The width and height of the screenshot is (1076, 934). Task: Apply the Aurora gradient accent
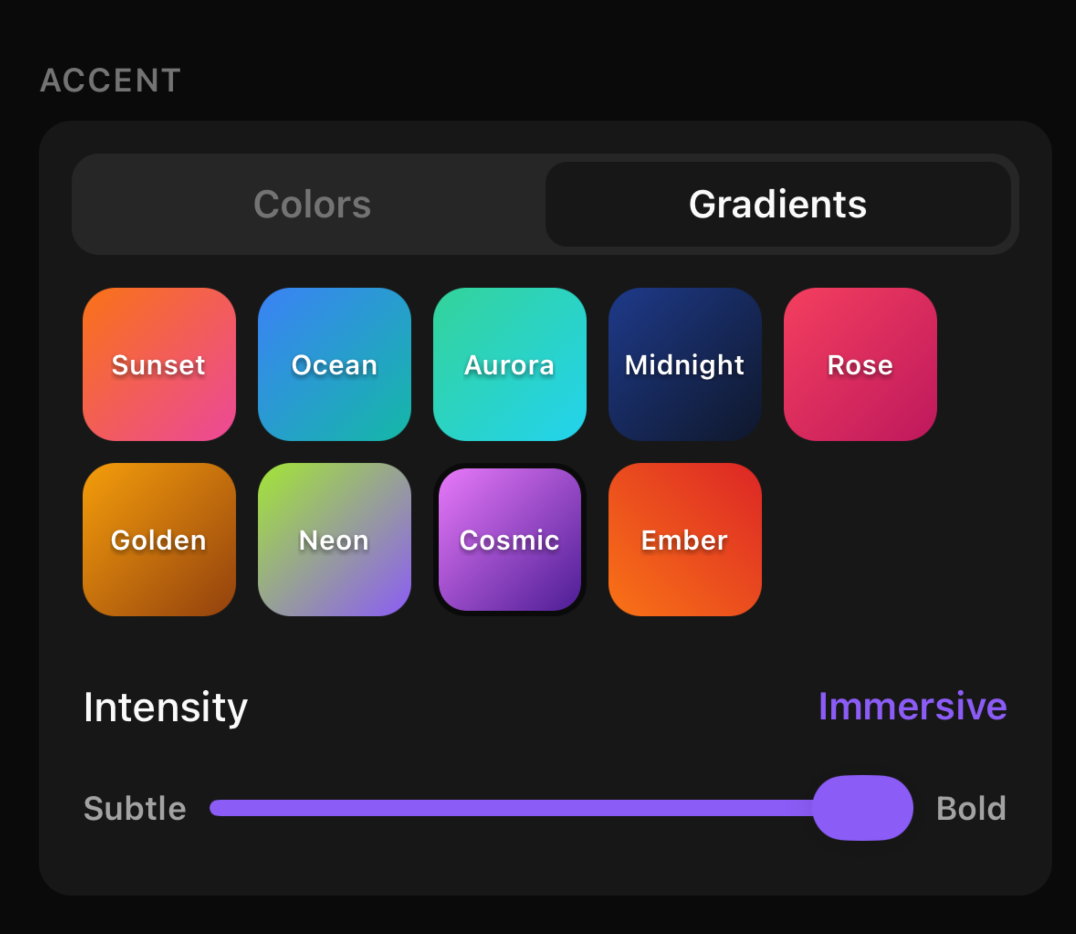(x=509, y=364)
